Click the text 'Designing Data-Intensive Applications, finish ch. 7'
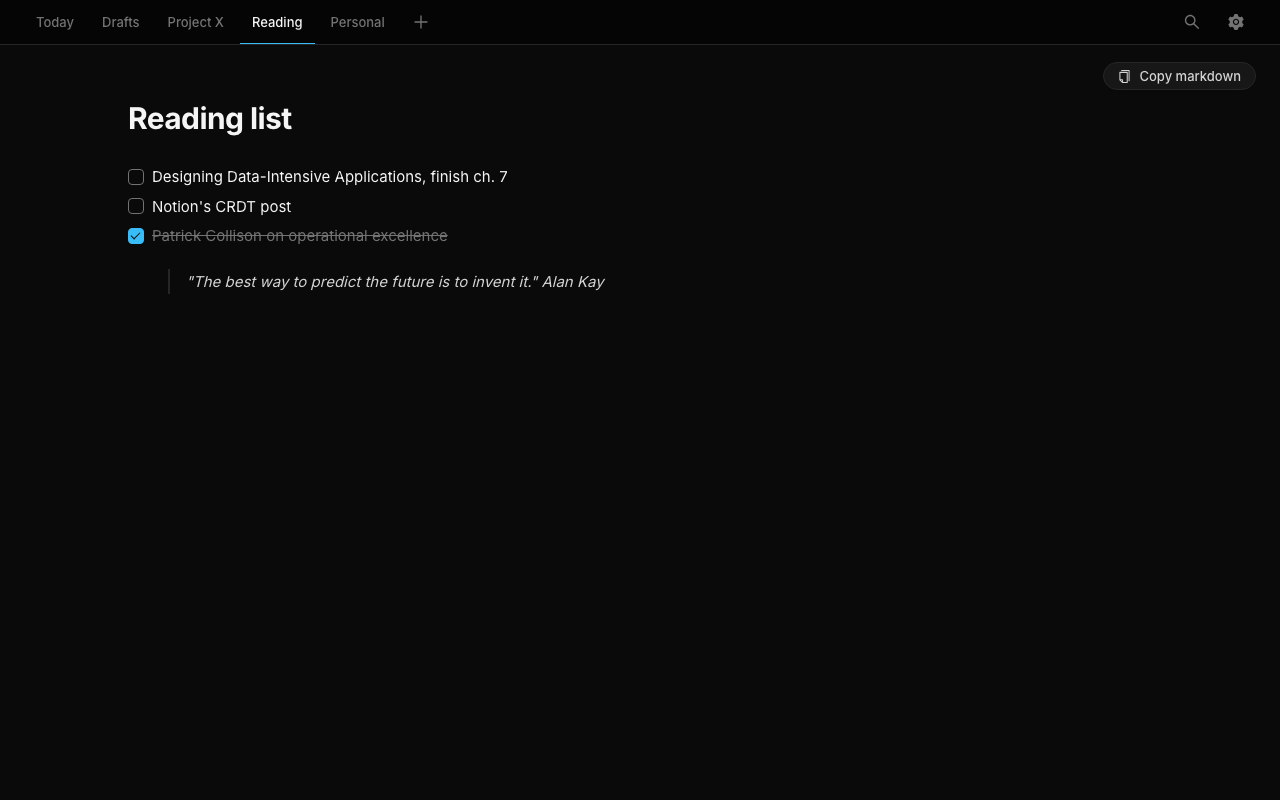1280x800 pixels. pyautogui.click(x=330, y=177)
